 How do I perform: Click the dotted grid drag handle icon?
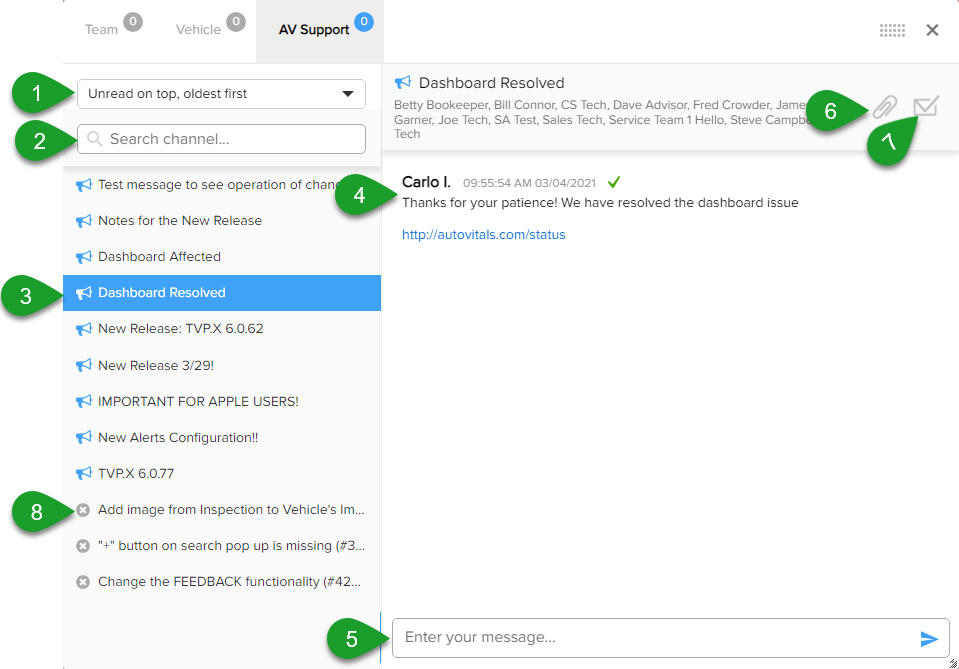pos(892,30)
